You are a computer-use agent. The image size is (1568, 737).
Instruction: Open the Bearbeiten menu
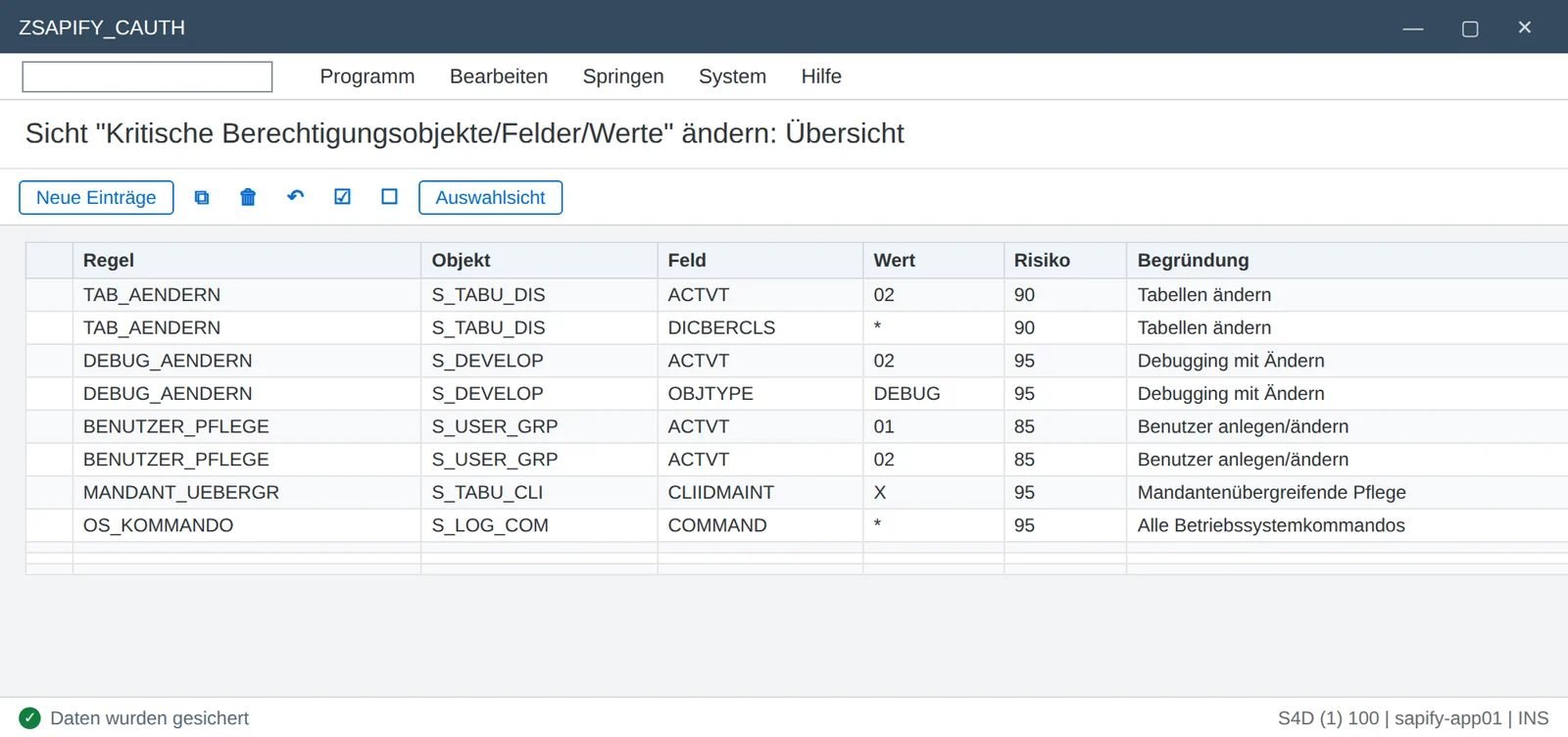[499, 76]
